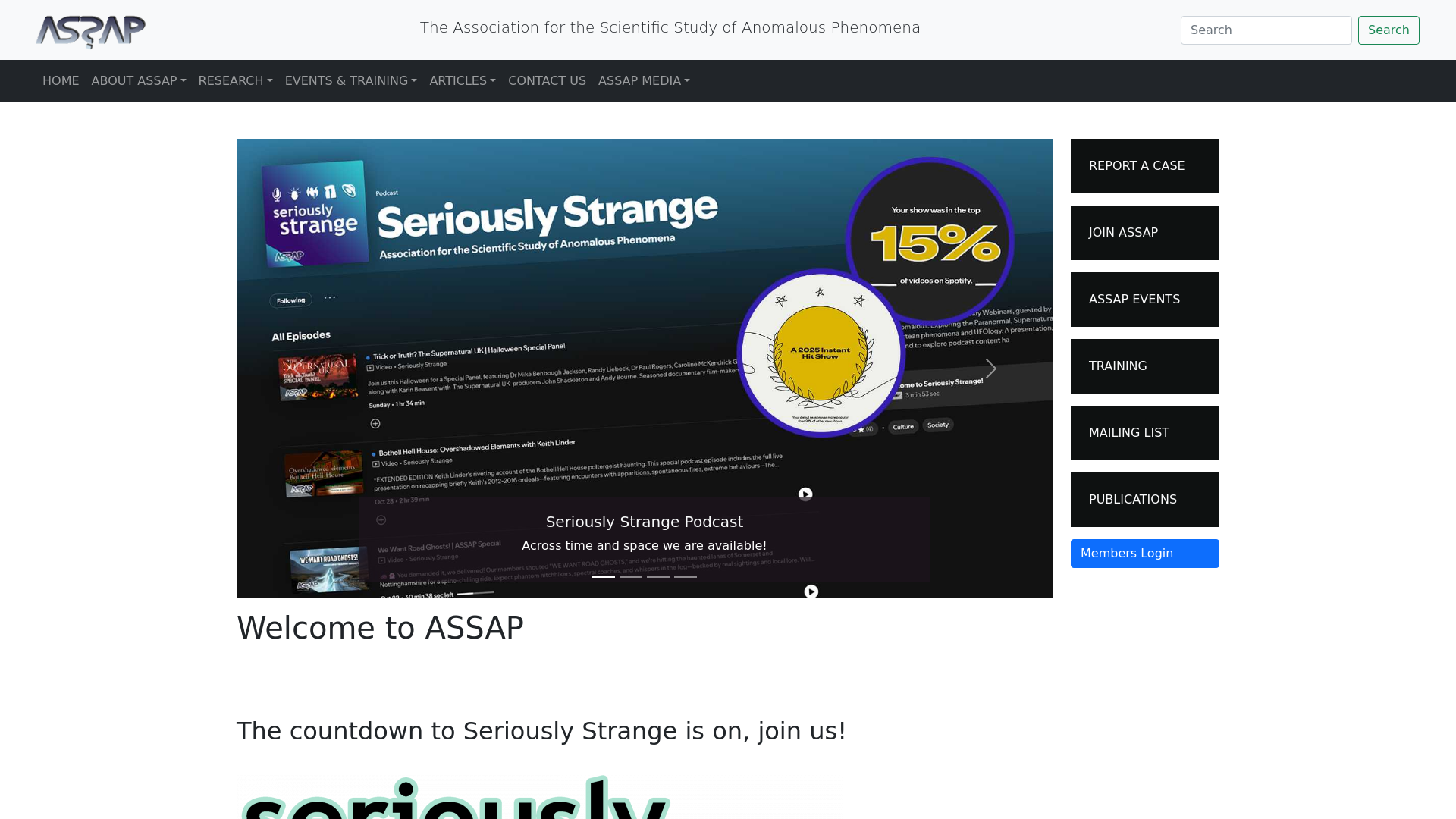Click the Supernatural UK episode thumbnail
The width and height of the screenshot is (1456, 819).
(318, 376)
